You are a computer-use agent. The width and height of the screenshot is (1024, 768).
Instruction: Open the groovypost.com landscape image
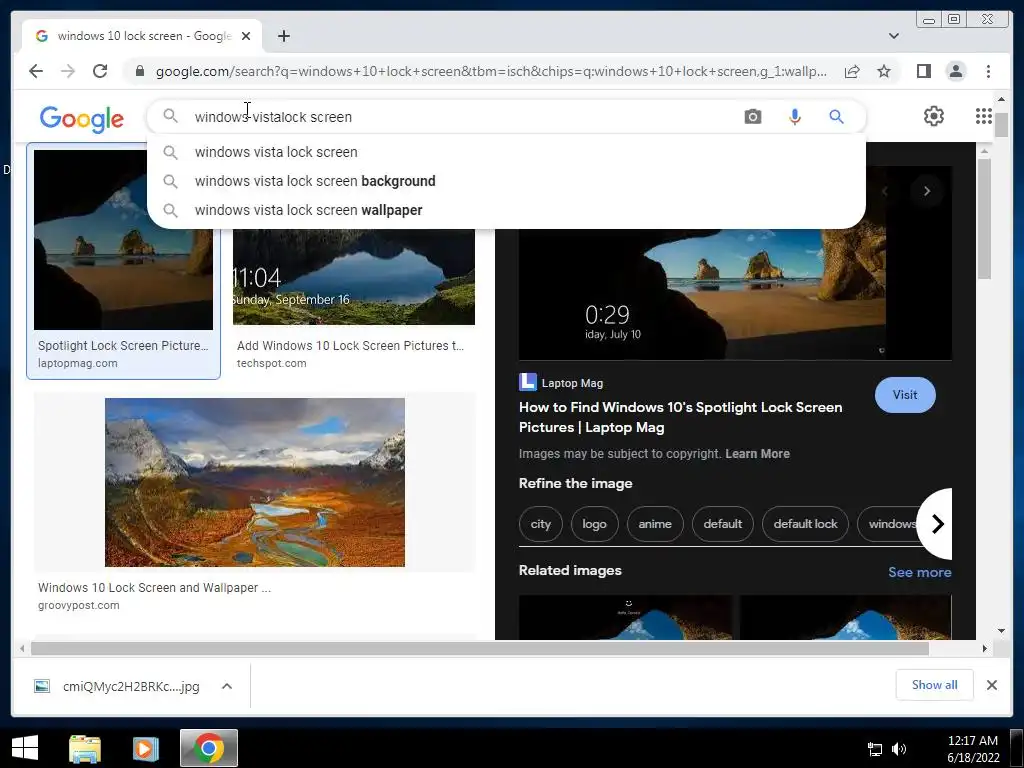(x=255, y=482)
